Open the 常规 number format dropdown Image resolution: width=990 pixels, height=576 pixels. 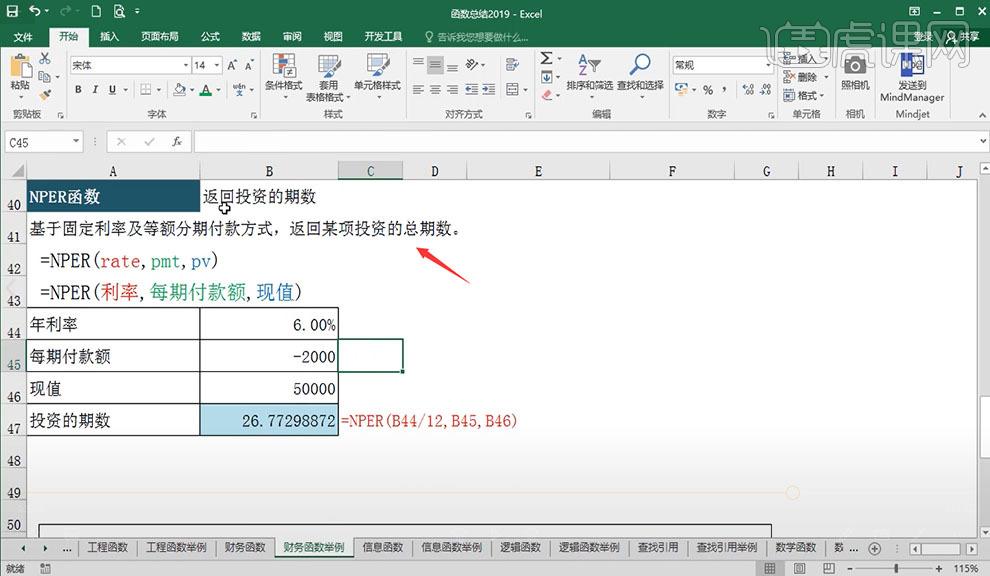(768, 65)
